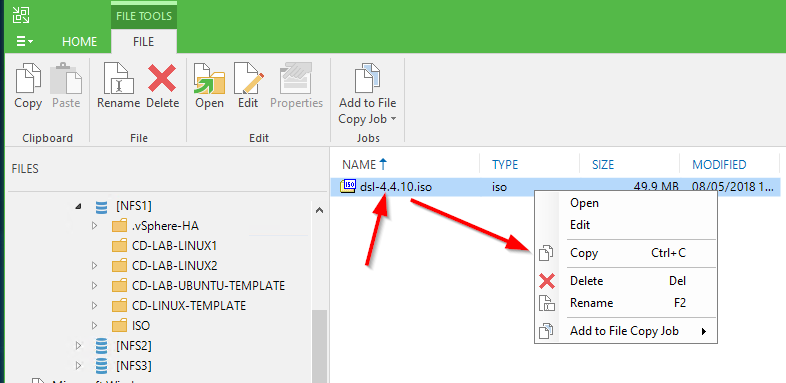
Task: Expand the ISO folder node
Action: point(94,325)
